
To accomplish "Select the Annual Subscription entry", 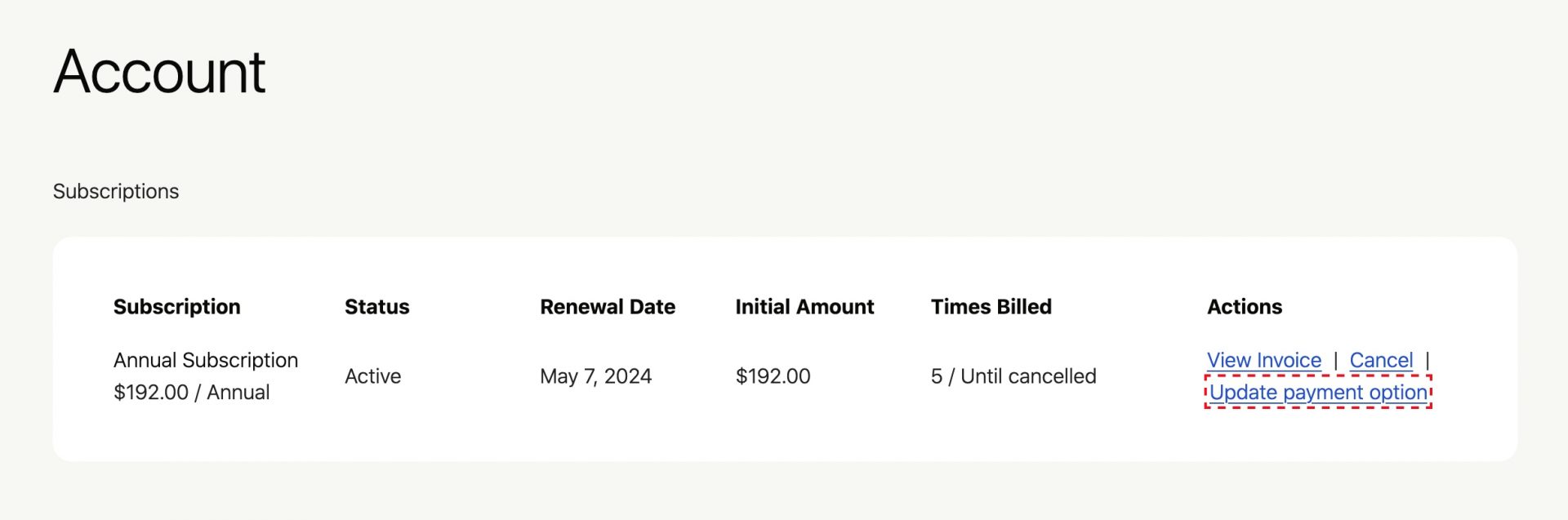I will point(206,359).
